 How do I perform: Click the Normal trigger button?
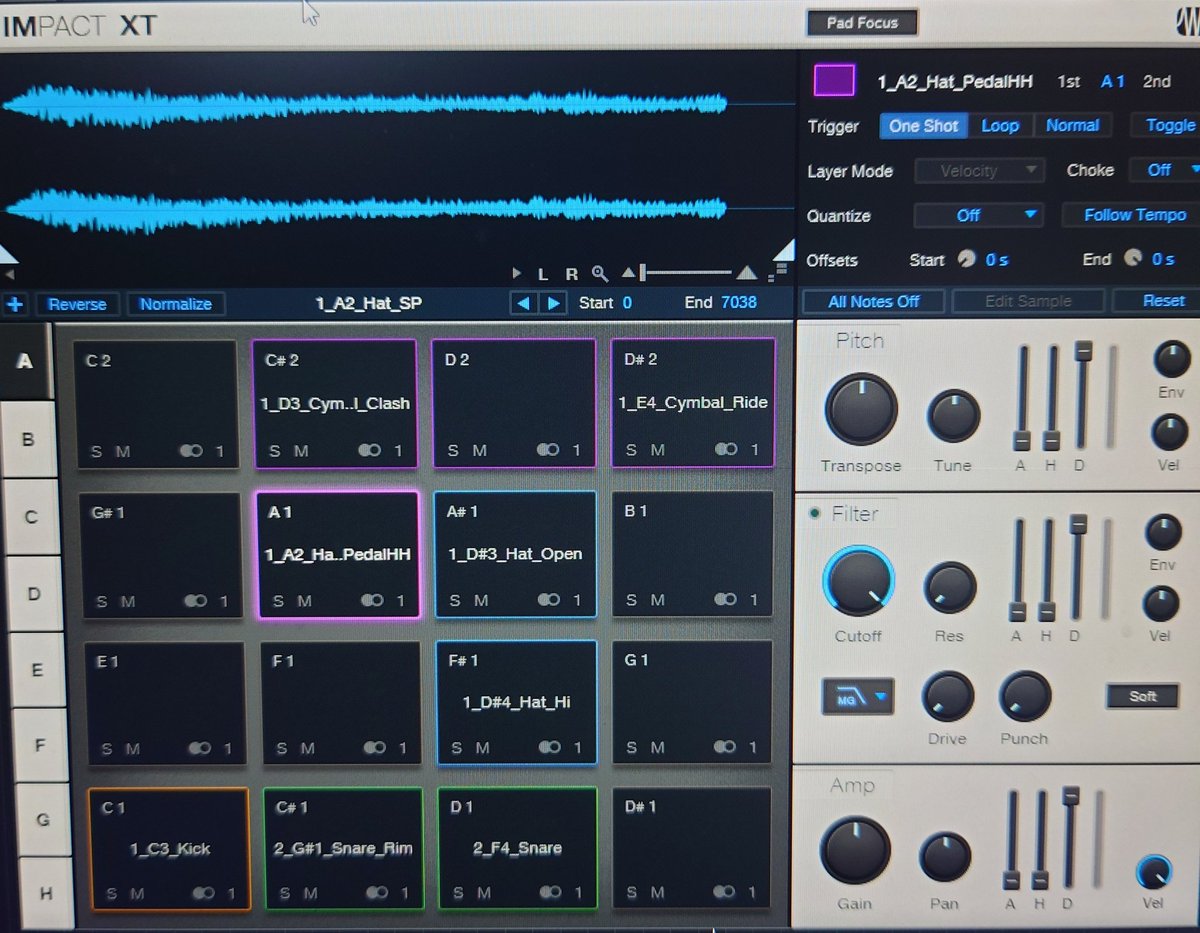pos(1072,126)
